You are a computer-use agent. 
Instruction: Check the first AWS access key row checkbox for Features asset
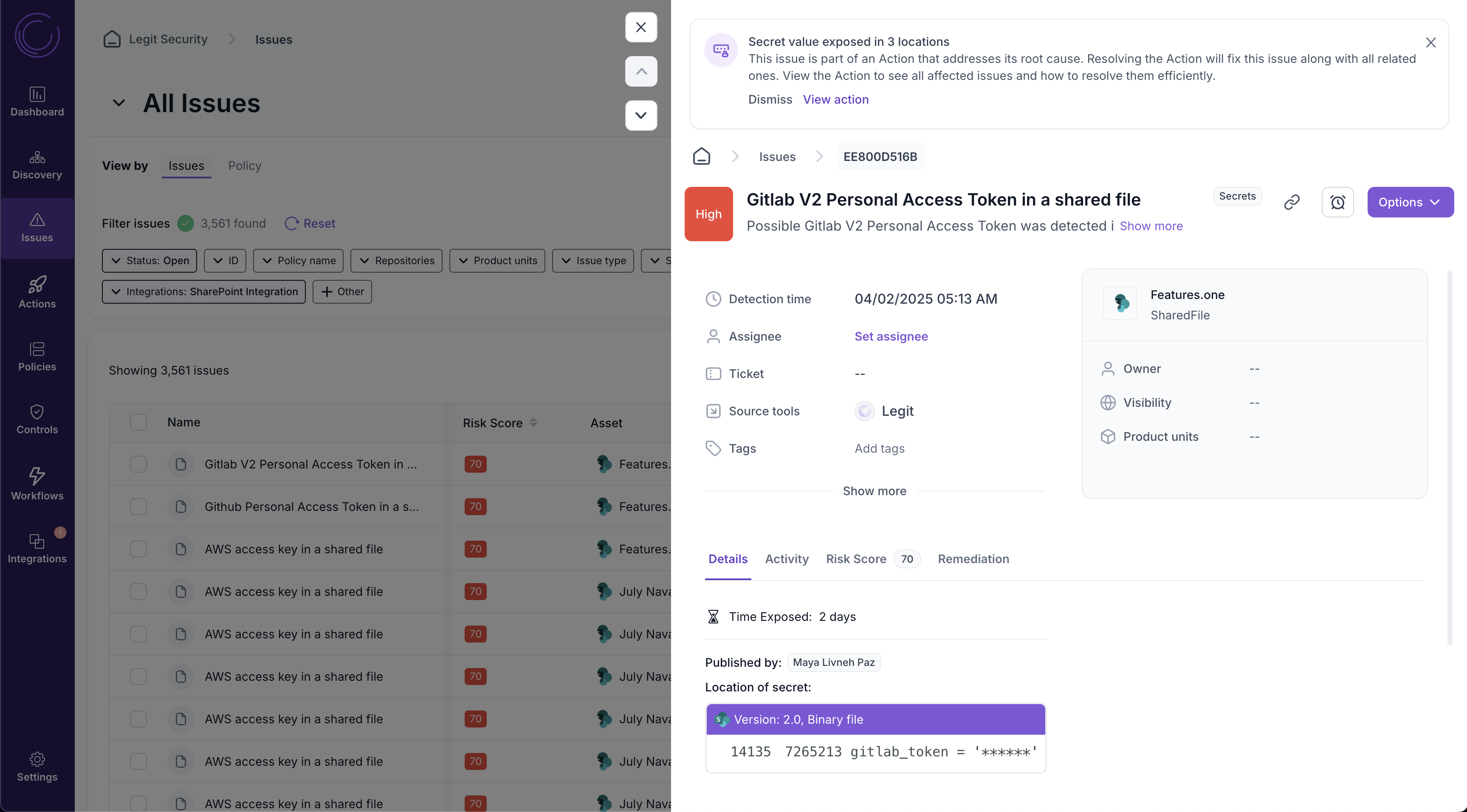pyautogui.click(x=138, y=549)
